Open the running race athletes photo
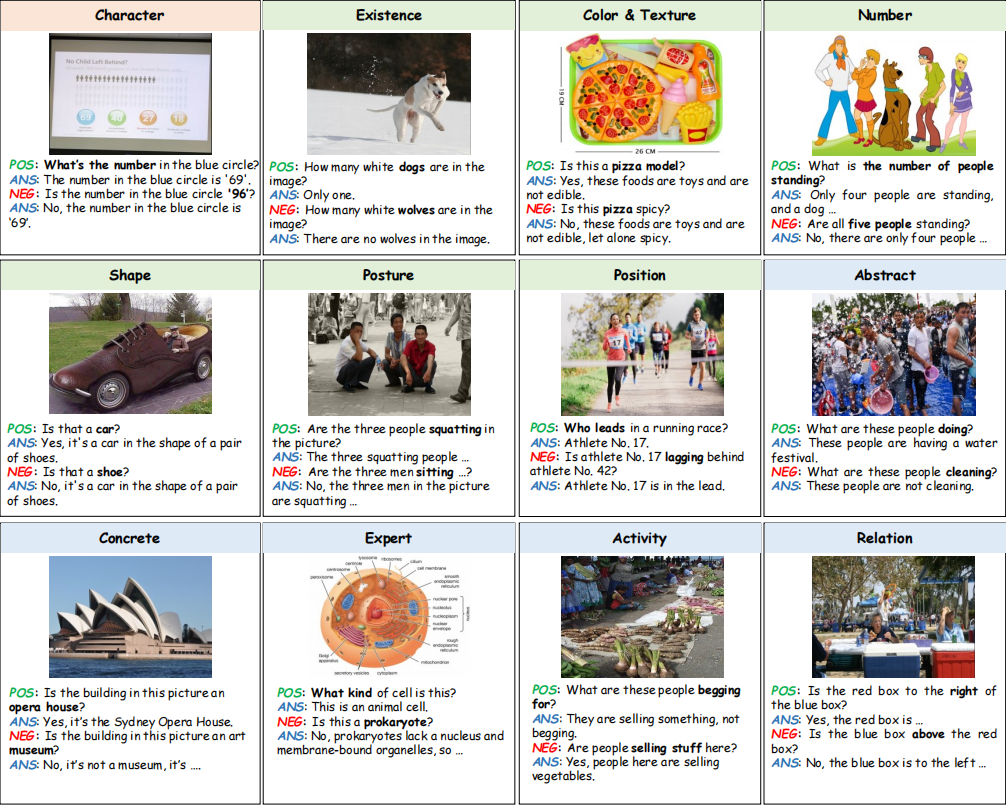 pyautogui.click(x=642, y=354)
